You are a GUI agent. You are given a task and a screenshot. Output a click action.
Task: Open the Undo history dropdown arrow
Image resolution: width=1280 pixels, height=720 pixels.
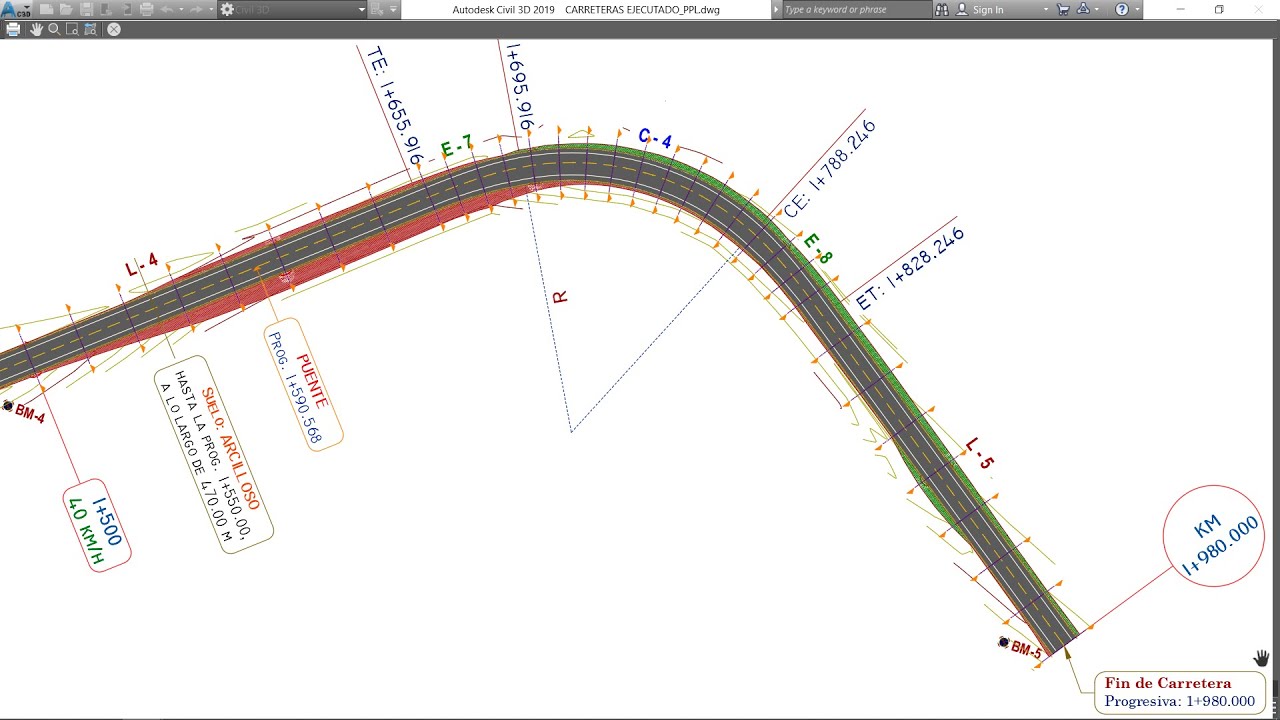click(x=181, y=9)
